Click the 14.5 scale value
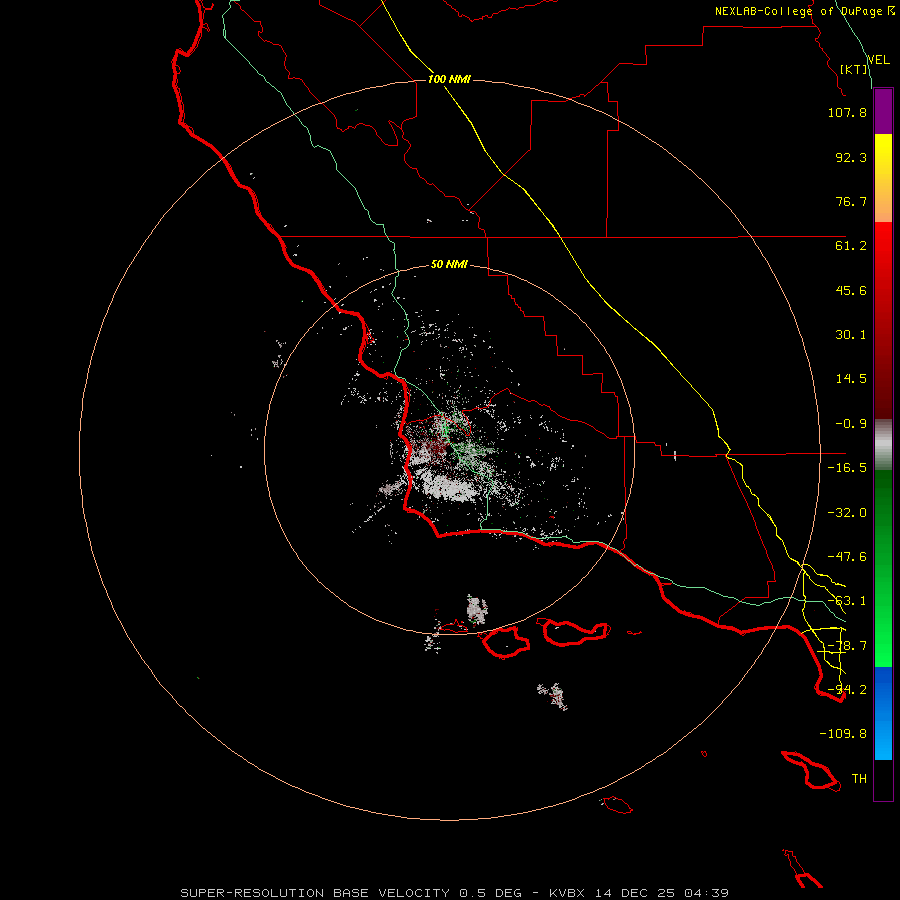The height and width of the screenshot is (900, 900). [x=851, y=379]
